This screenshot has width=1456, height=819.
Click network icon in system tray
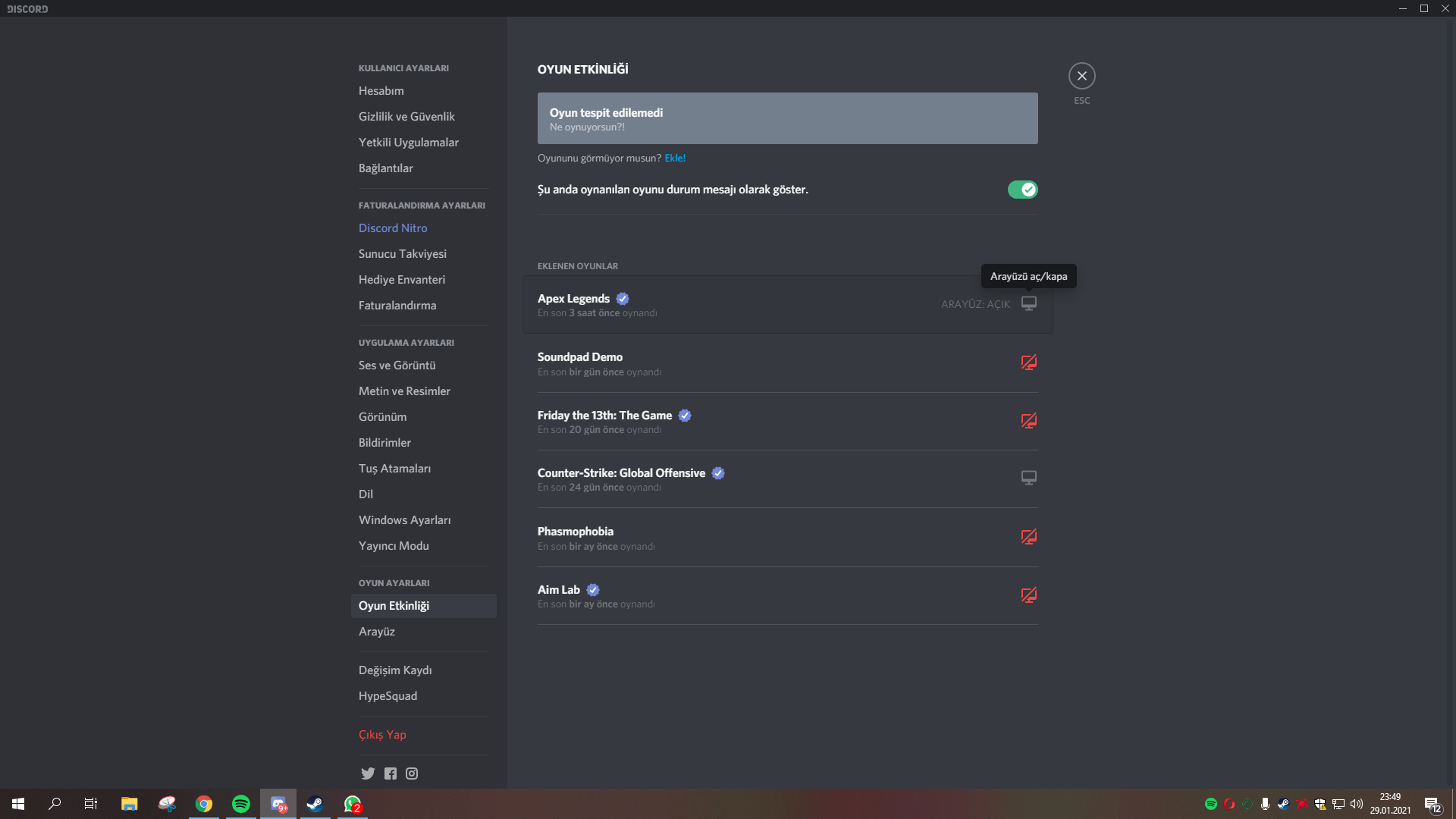[1338, 804]
